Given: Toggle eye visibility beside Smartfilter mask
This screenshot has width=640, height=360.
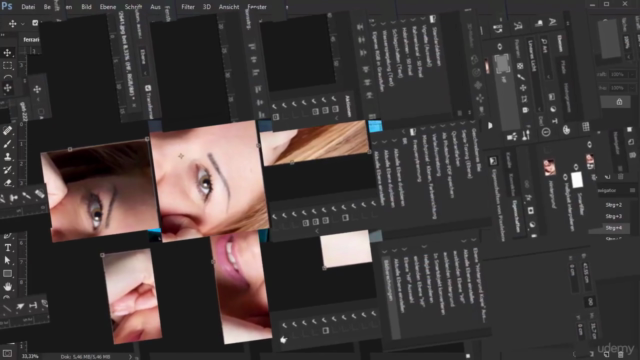Looking at the screenshot, I should click(x=576, y=167).
